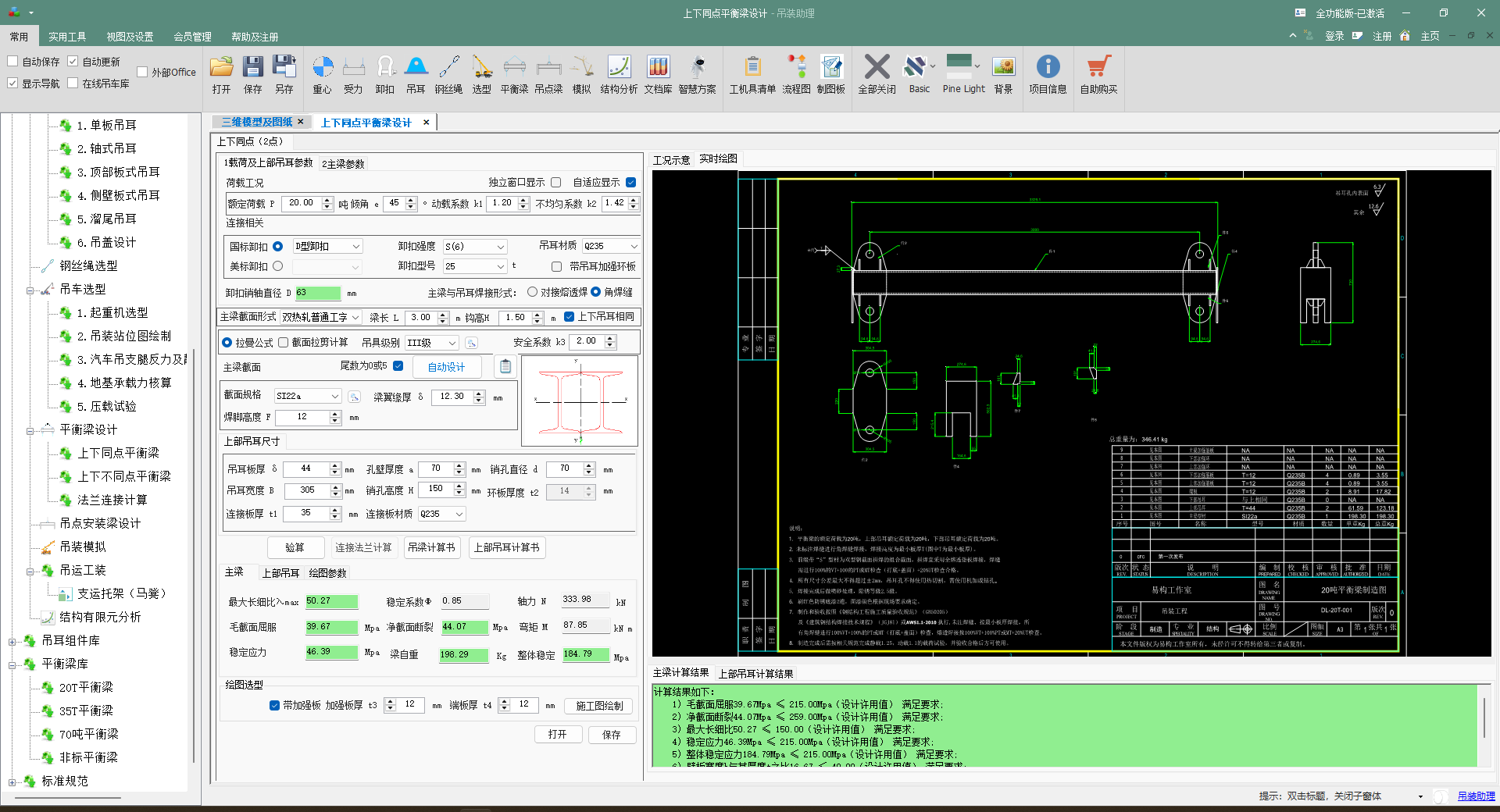
Task: Click the 施工图绘制 button
Action: (x=599, y=706)
